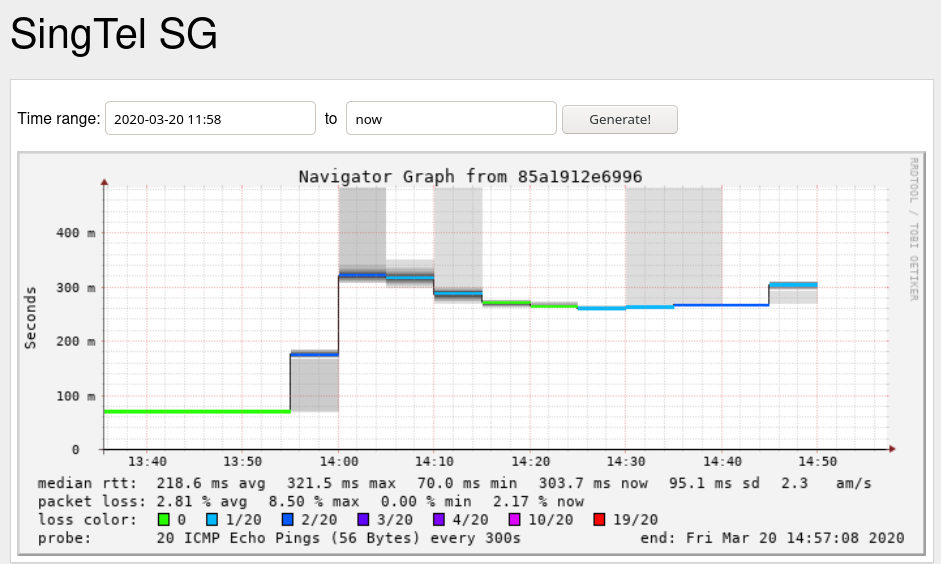
Task: Click the blue 2/20 loss swatch
Action: pos(287,520)
